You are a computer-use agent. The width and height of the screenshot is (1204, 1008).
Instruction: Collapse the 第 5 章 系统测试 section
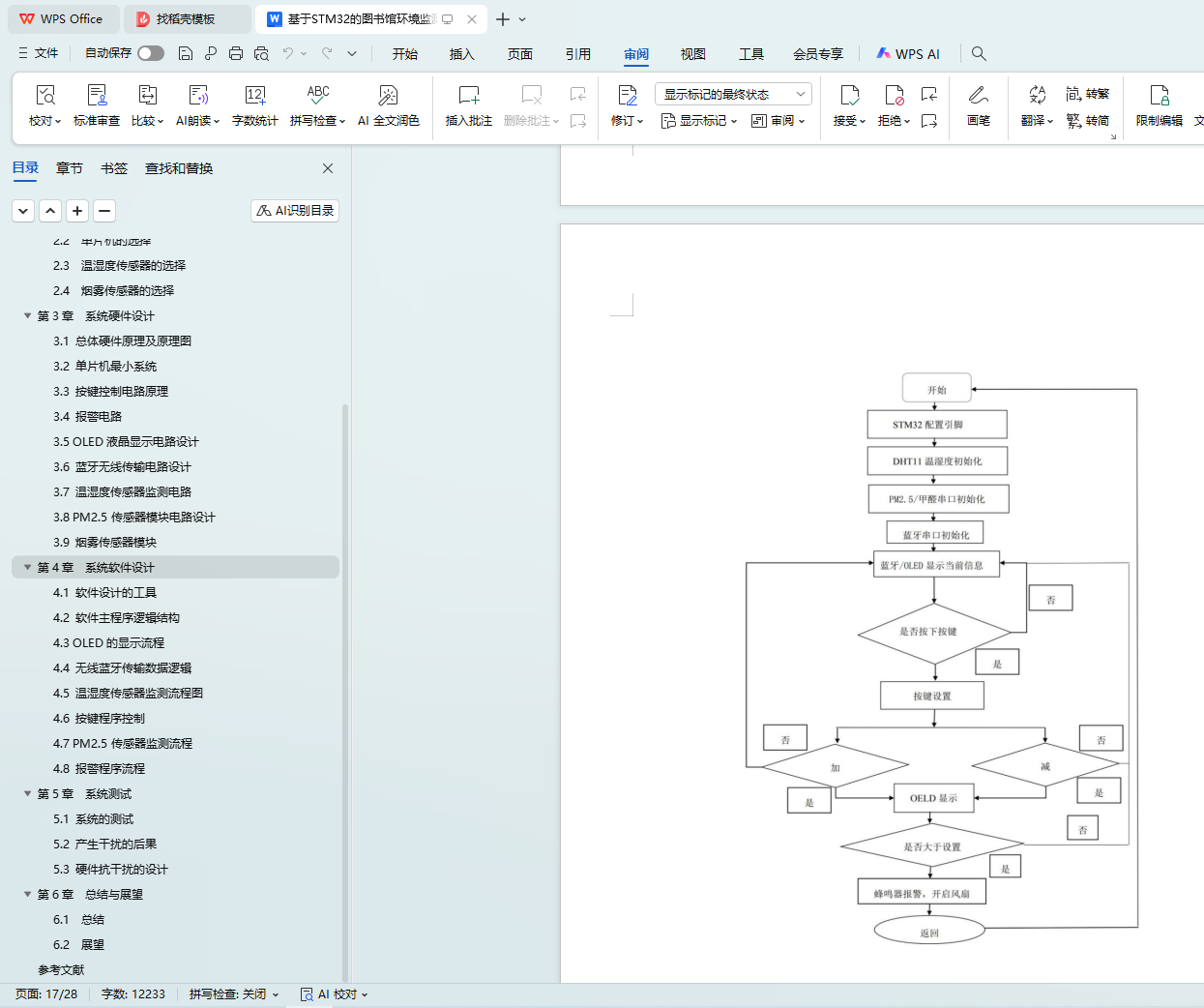click(x=28, y=794)
